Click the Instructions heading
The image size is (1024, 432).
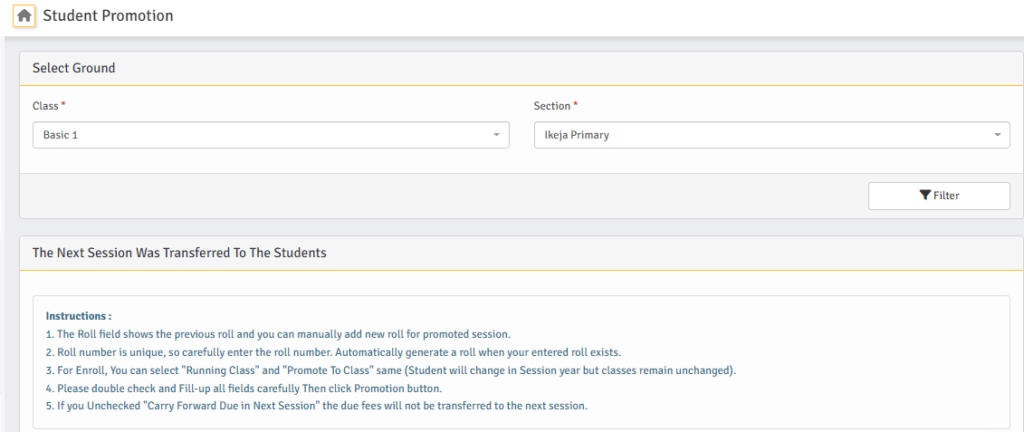79,316
